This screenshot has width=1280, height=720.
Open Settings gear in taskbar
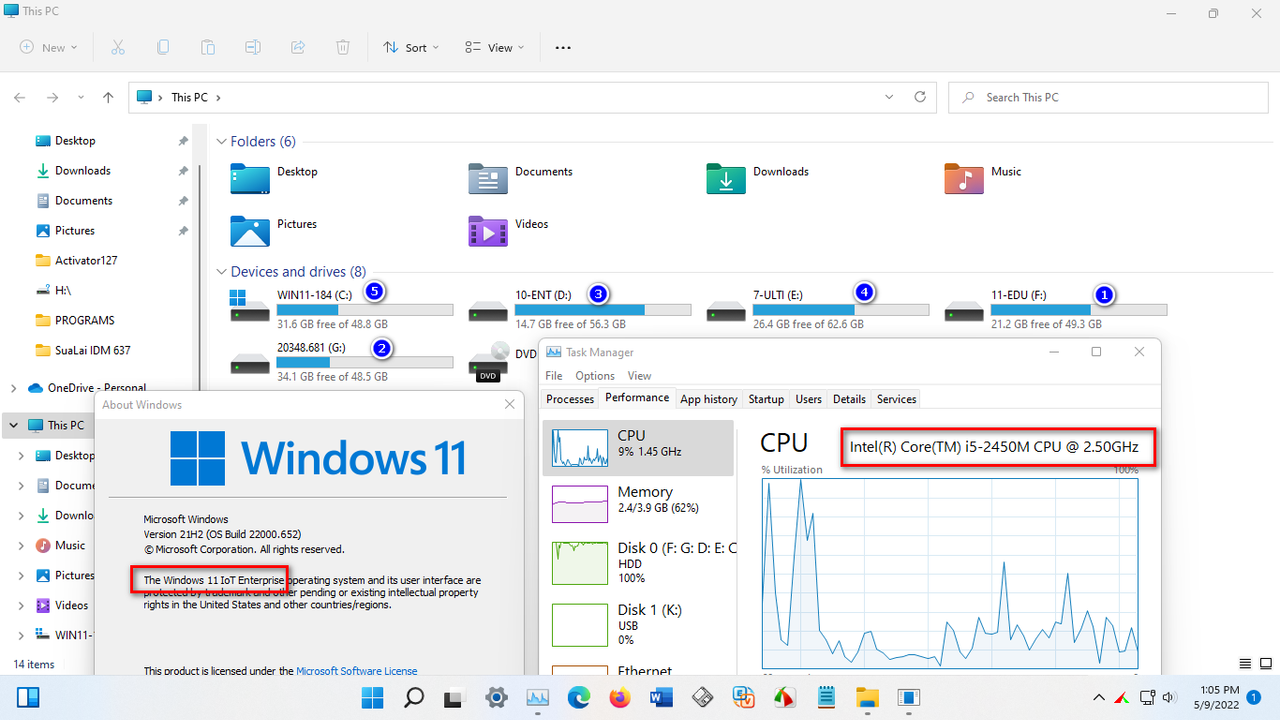click(496, 697)
